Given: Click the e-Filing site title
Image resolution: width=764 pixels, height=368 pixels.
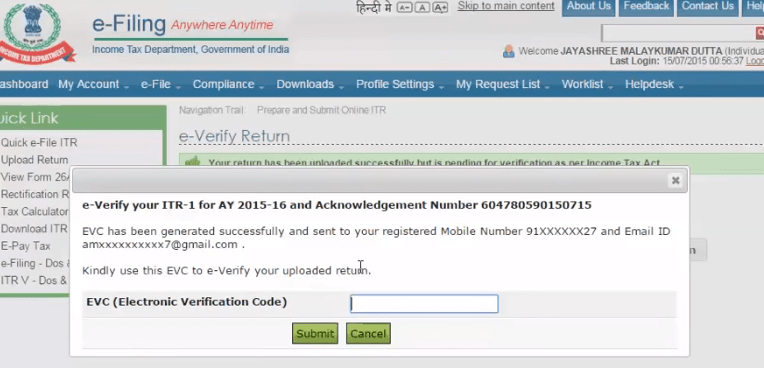Looking at the screenshot, I should point(129,24).
